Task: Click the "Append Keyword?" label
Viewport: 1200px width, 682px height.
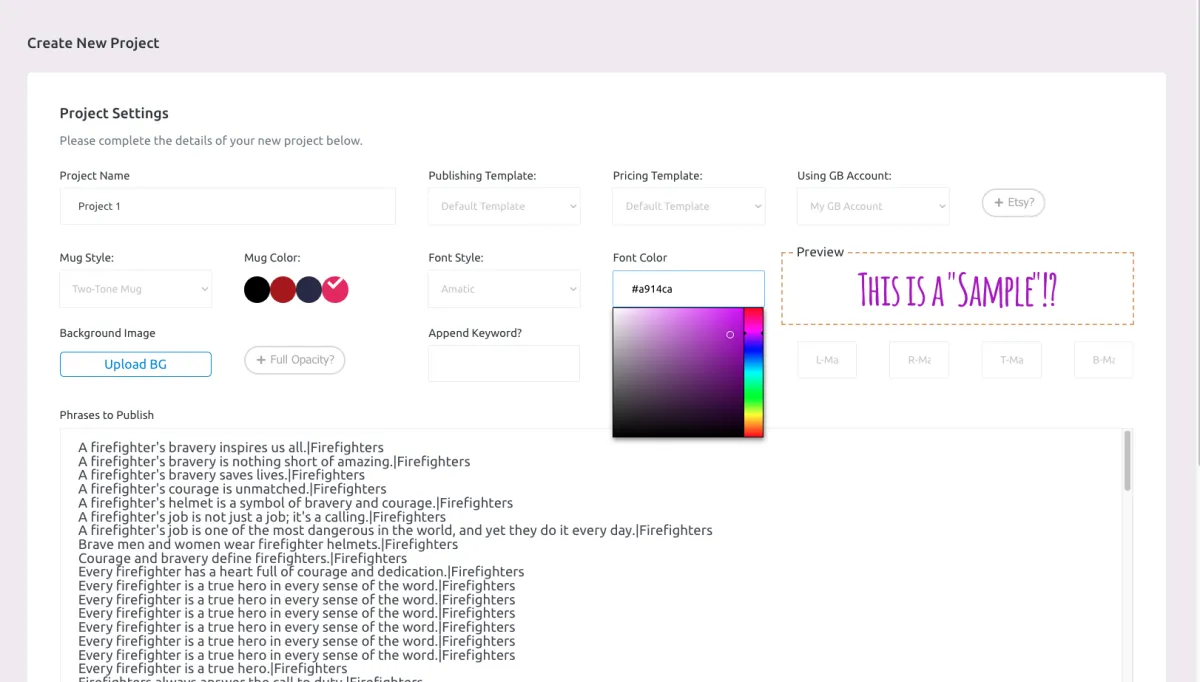Action: coord(475,333)
